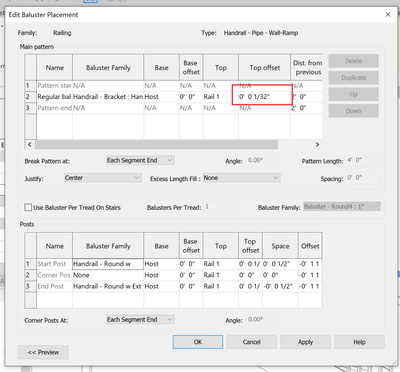
Task: Click the Up button
Action: click(x=354, y=94)
